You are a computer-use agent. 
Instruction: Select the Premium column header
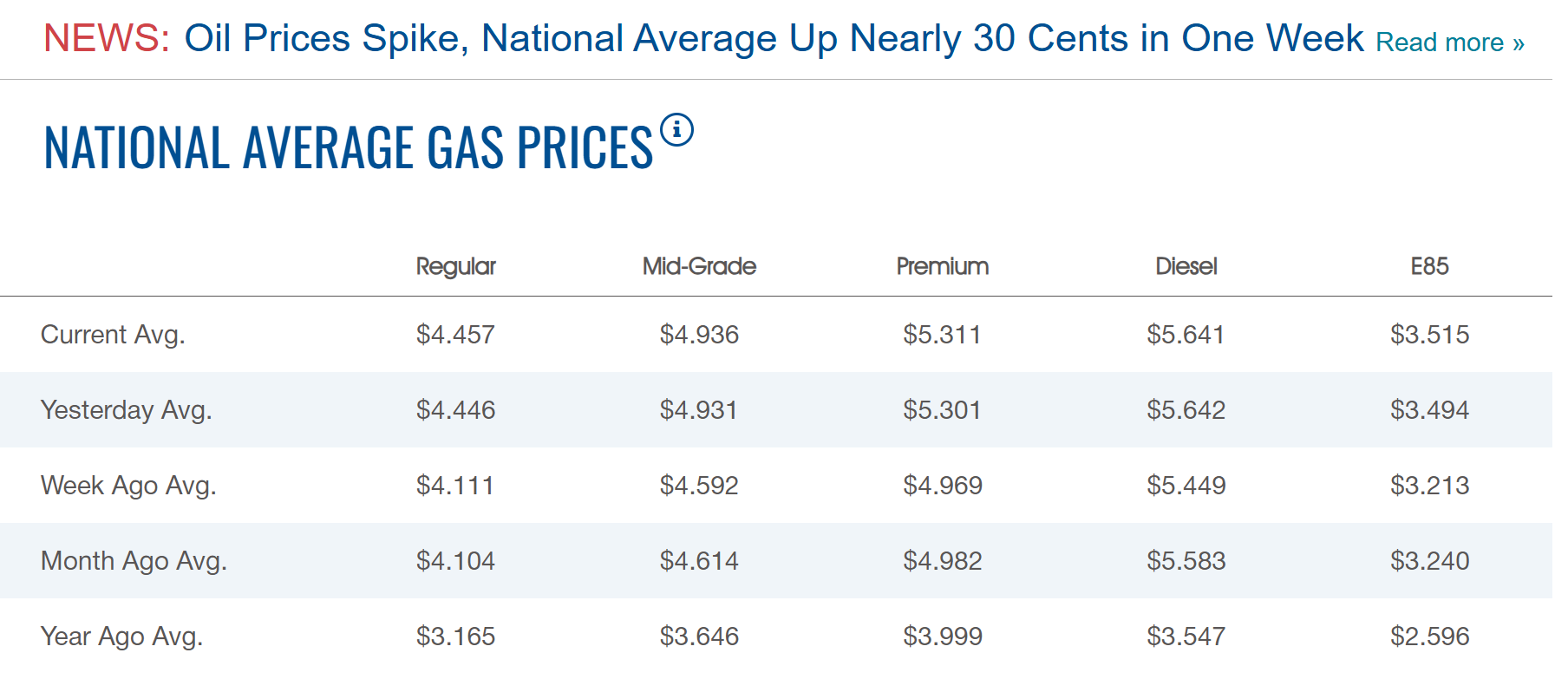(x=943, y=266)
